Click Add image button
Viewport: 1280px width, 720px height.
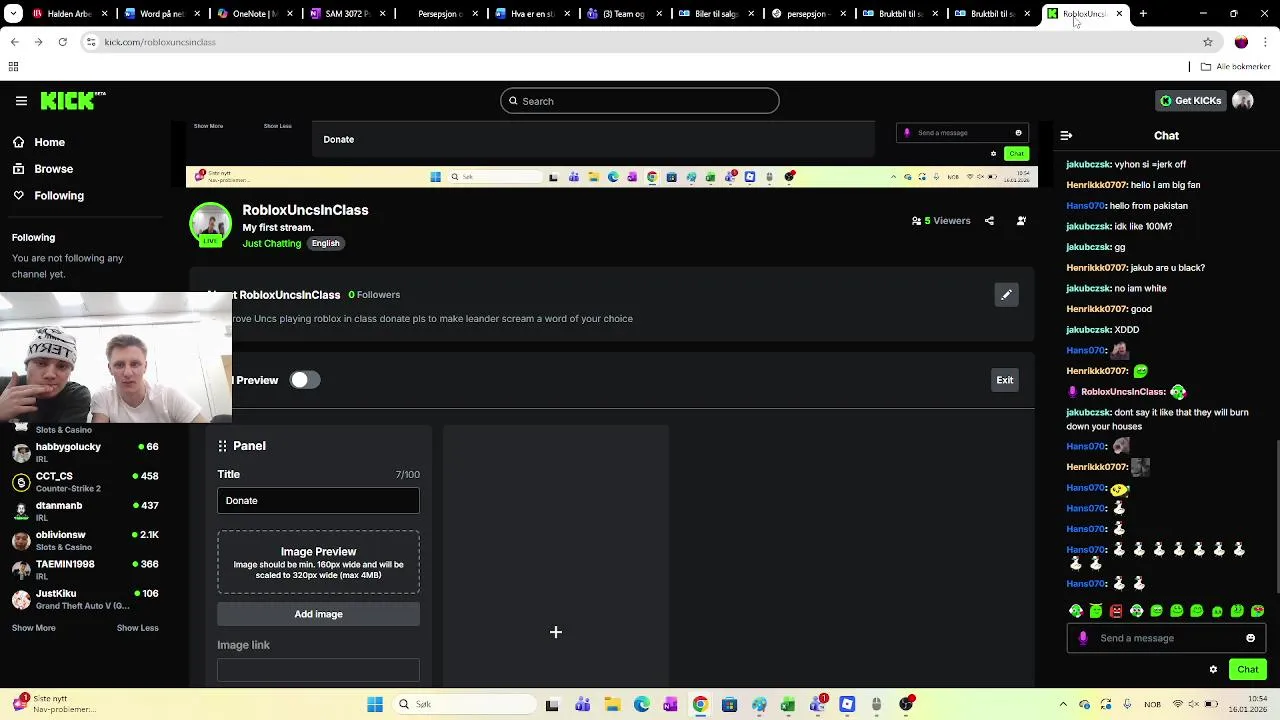point(318,614)
